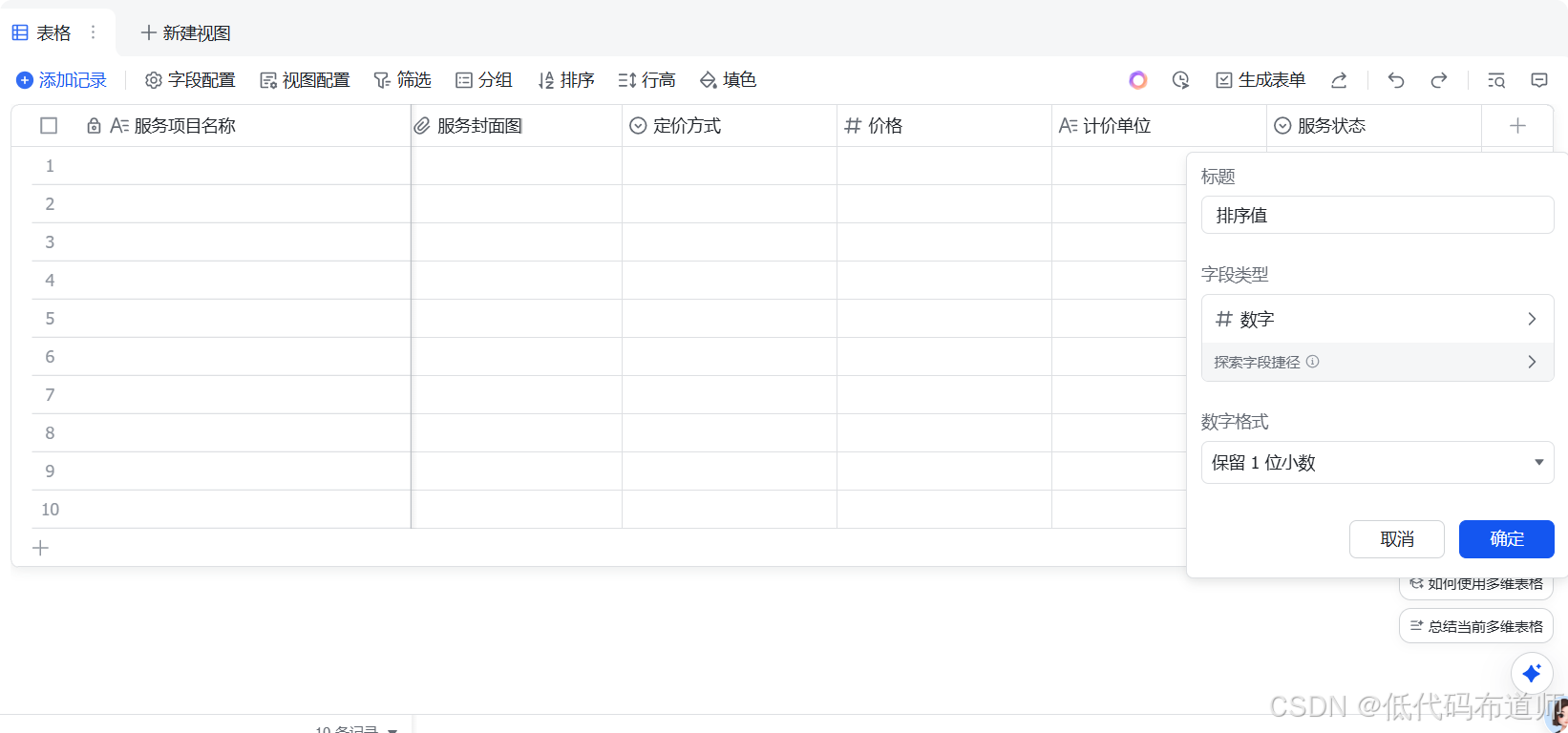Click the 服务封面图 column header
The image size is (1568, 733).
[x=517, y=126]
